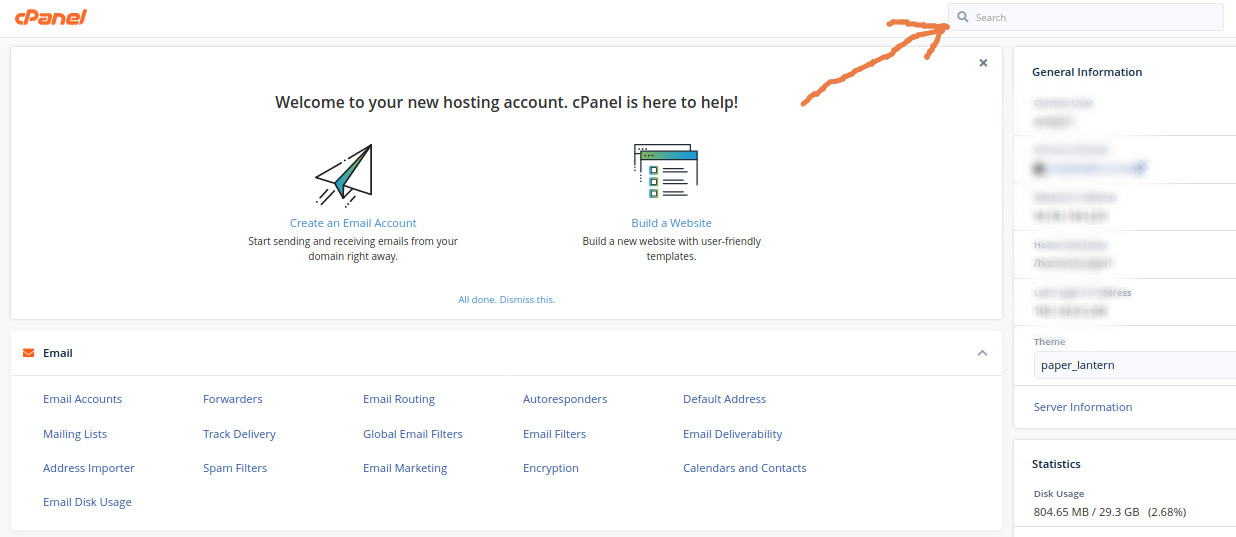Open Email Marketing
This screenshot has height=537, width=1236.
tap(405, 468)
